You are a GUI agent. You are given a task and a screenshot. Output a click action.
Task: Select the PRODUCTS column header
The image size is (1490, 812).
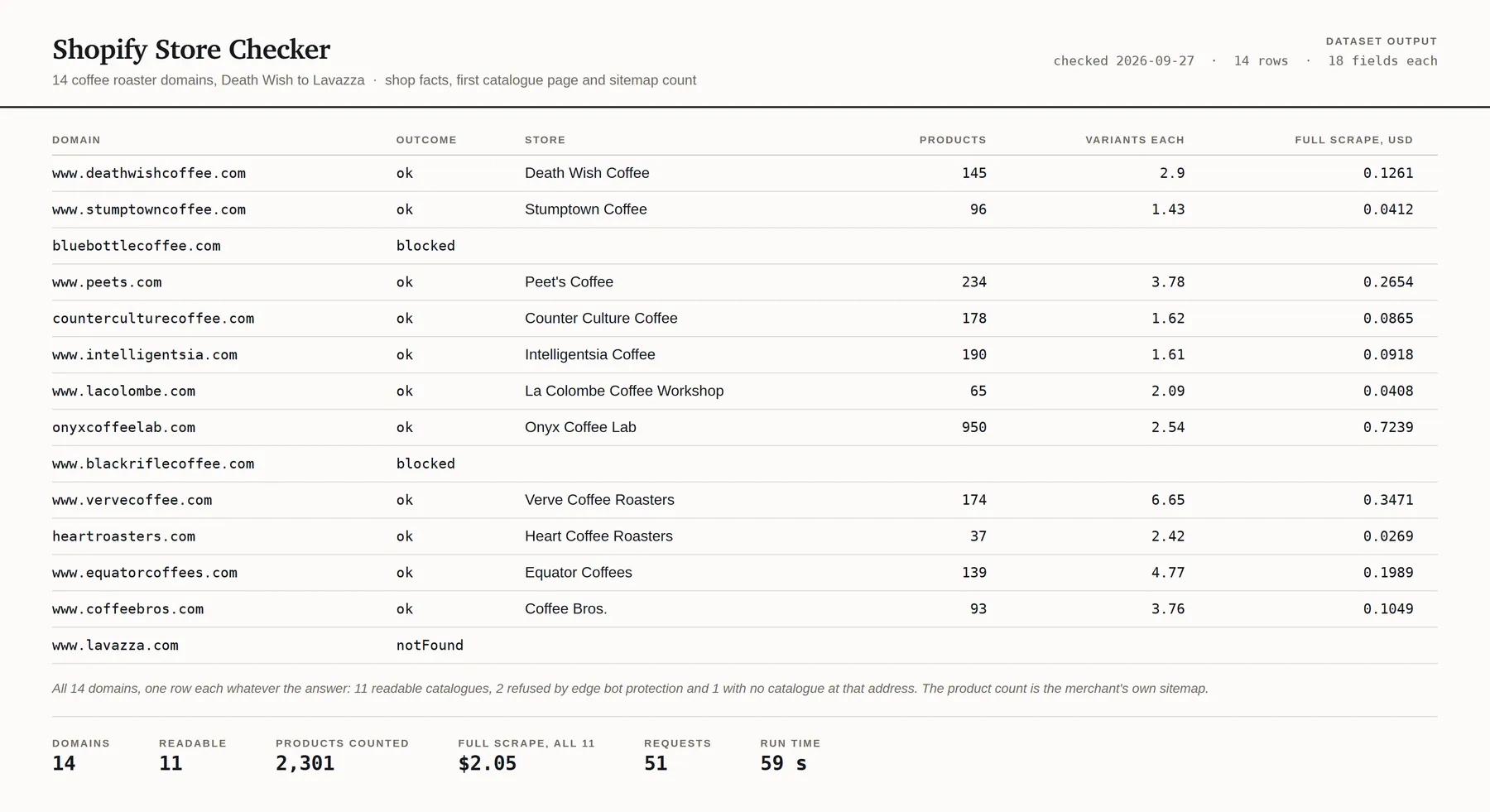(x=953, y=140)
